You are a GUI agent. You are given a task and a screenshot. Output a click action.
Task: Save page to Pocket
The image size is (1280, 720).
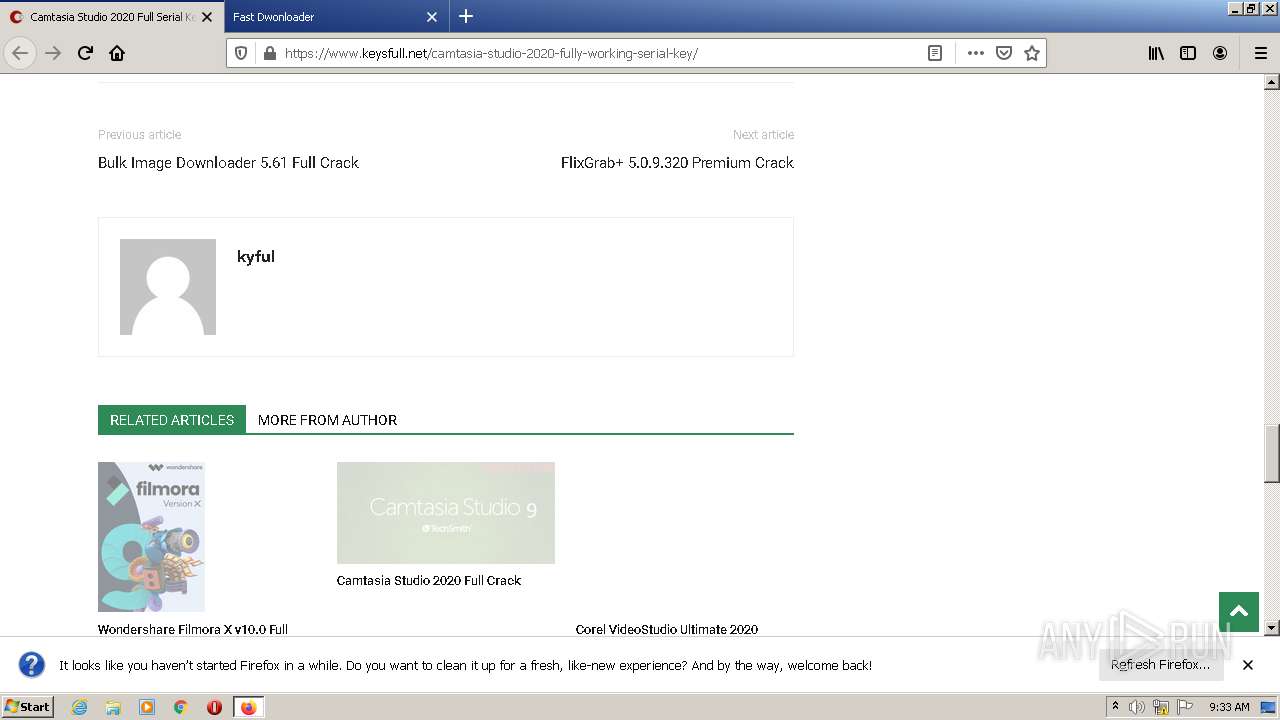click(x=1004, y=53)
